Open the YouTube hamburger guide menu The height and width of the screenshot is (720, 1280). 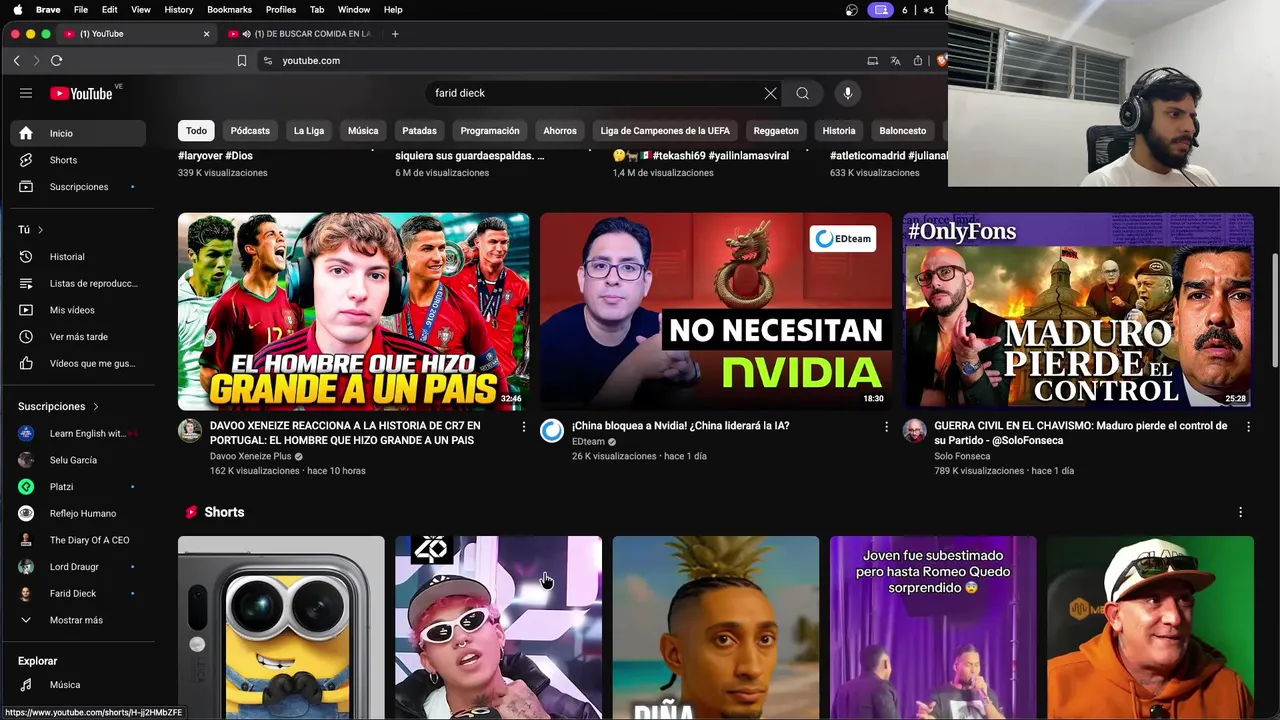(x=26, y=93)
